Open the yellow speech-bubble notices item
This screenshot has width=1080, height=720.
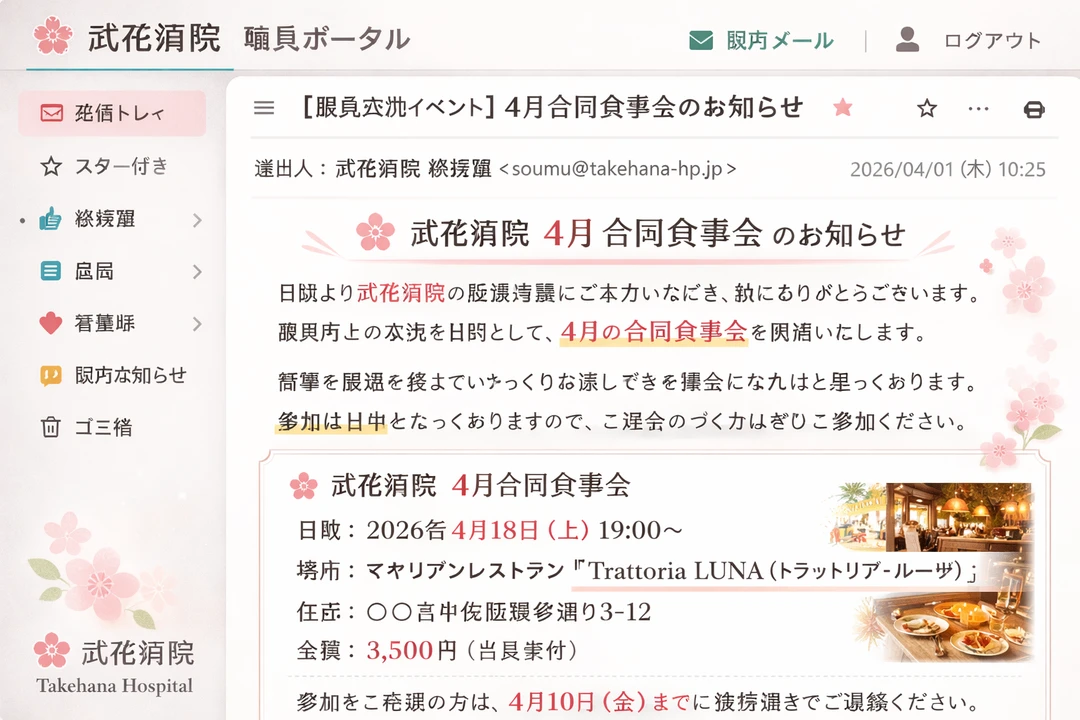tap(112, 376)
